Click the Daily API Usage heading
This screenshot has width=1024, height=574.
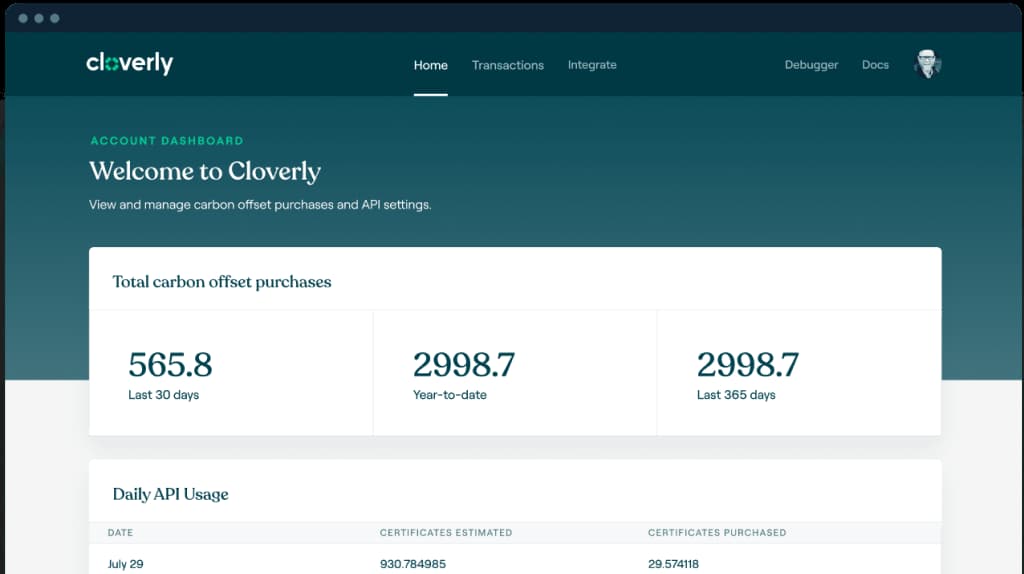tap(170, 494)
